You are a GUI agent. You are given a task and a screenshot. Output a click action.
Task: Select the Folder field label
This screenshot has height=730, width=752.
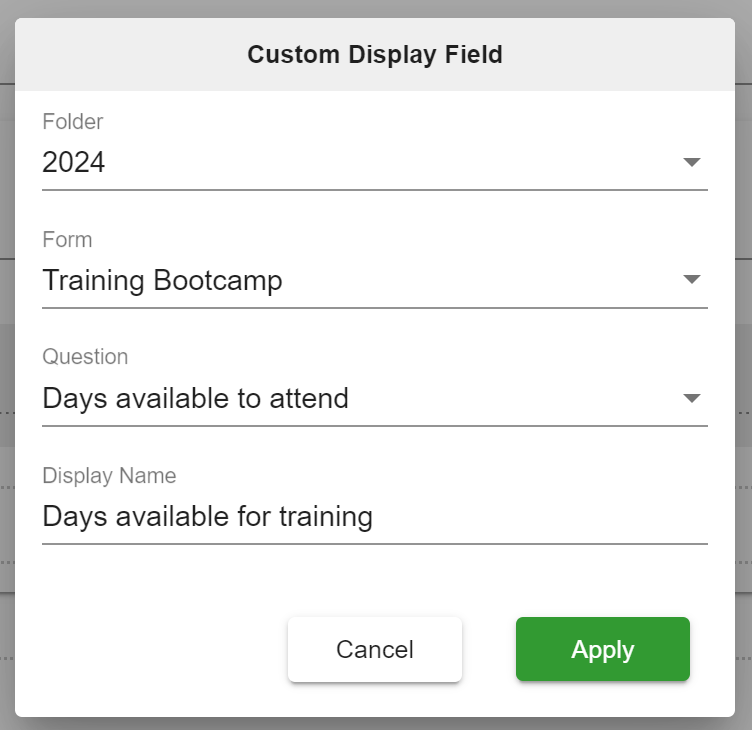(x=72, y=121)
